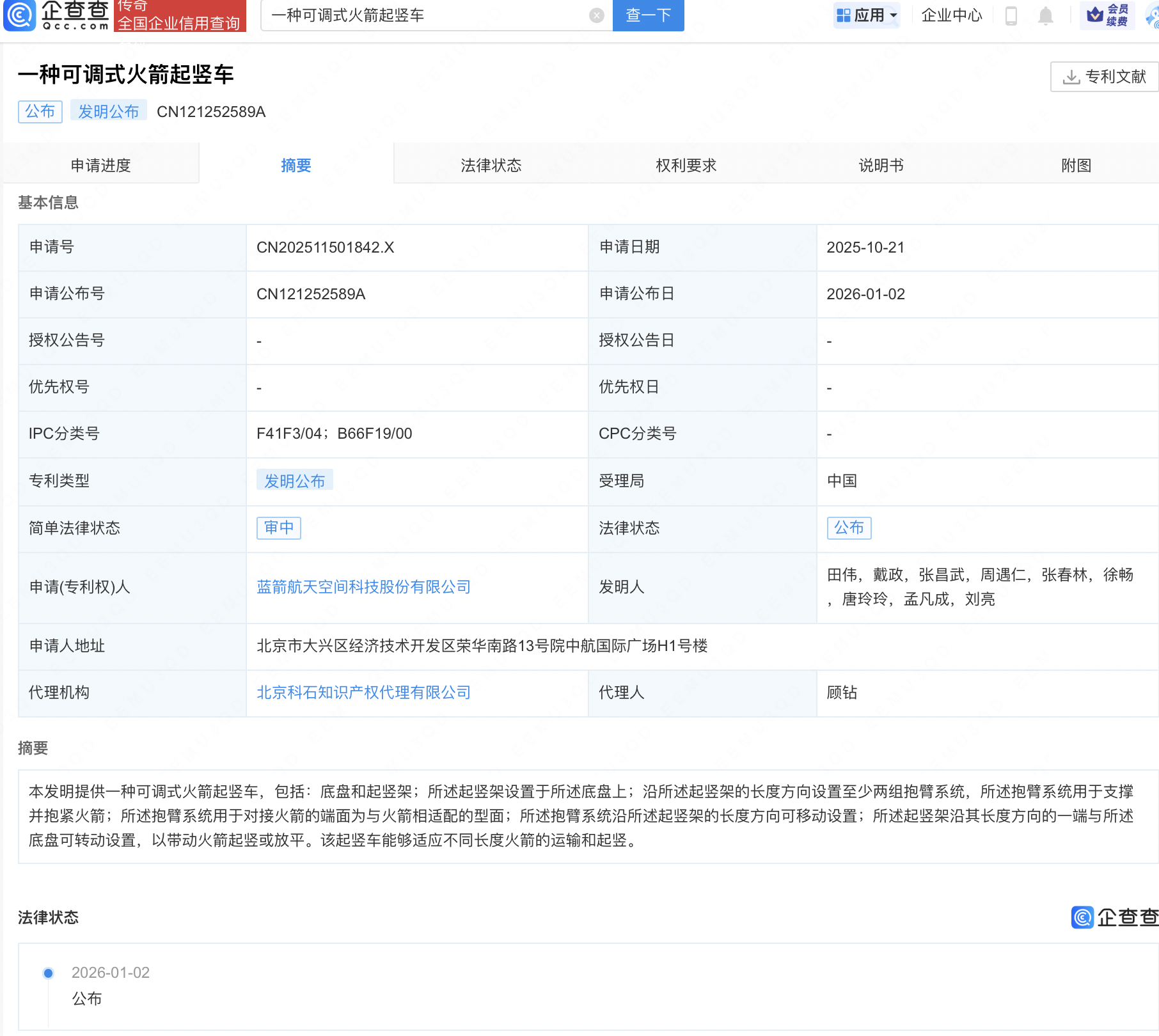1159x1036 pixels.
Task: Go to 企业中心
Action: pyautogui.click(x=951, y=15)
